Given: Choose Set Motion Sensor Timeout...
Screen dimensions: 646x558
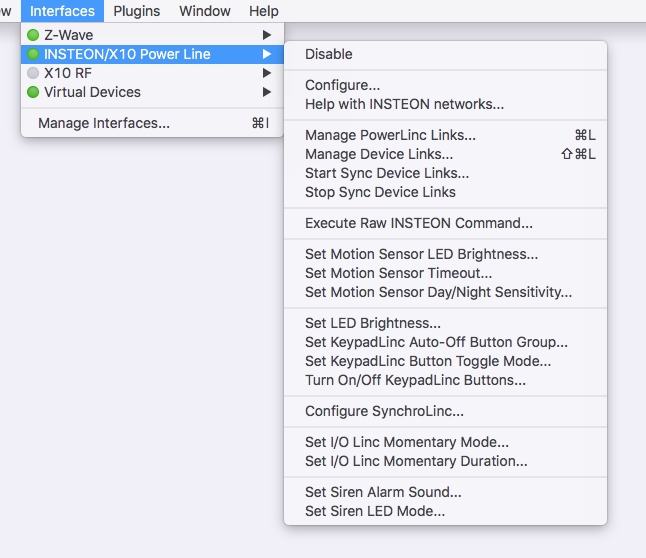Looking at the screenshot, I should click(445, 273).
